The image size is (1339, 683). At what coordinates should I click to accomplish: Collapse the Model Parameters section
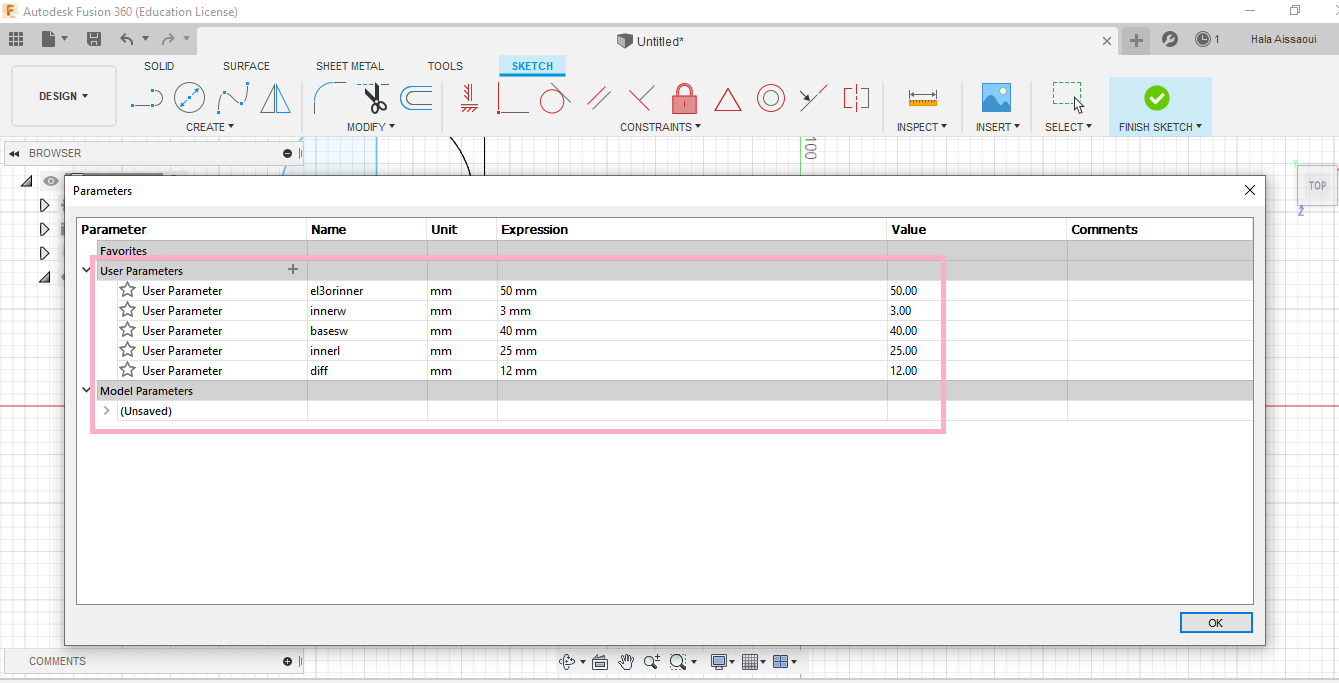coord(87,390)
